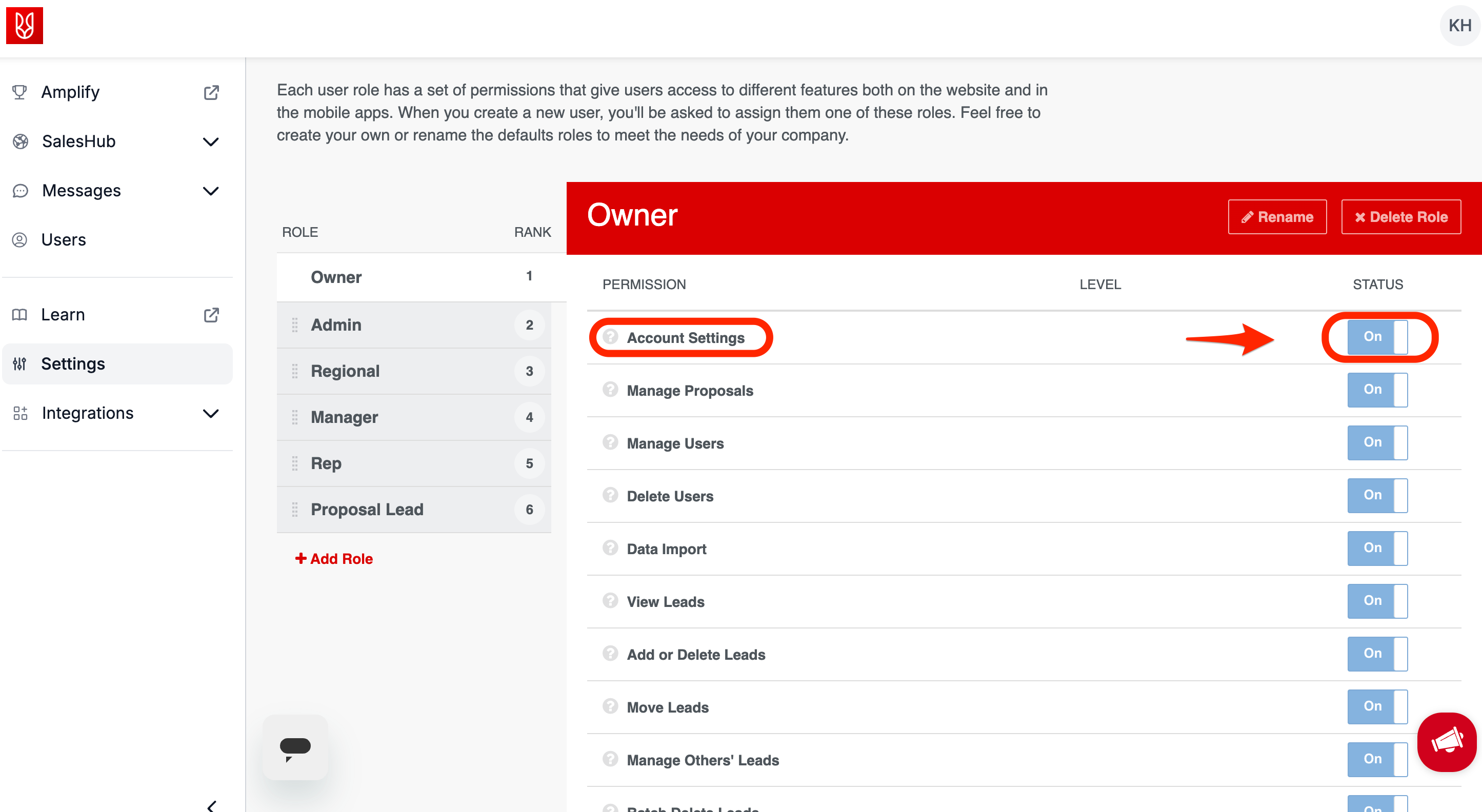Click the help icon beside Account Settings
The width and height of the screenshot is (1482, 812).
click(x=610, y=337)
